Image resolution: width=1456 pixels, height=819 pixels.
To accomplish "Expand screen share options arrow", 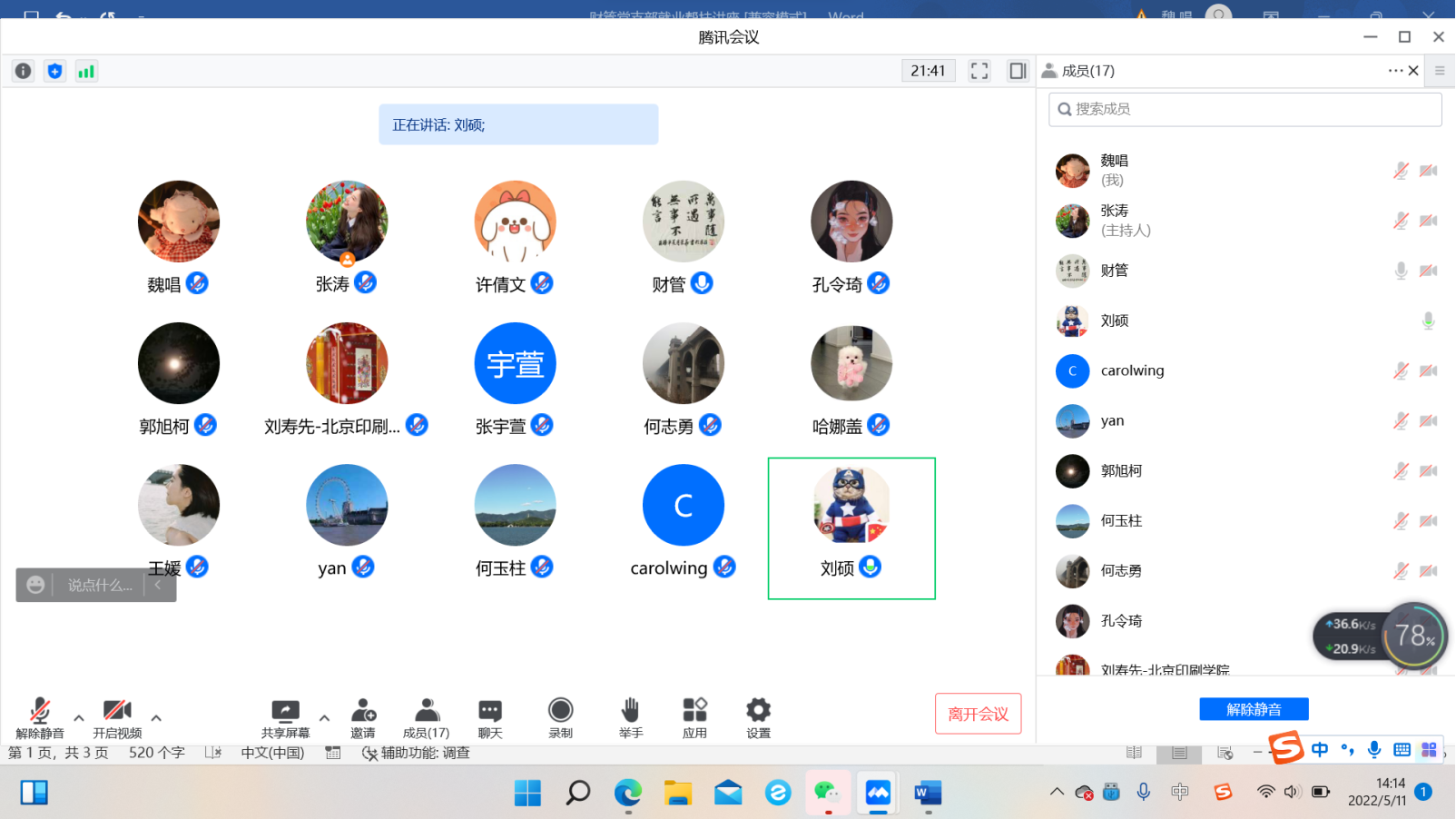I will pyautogui.click(x=324, y=718).
